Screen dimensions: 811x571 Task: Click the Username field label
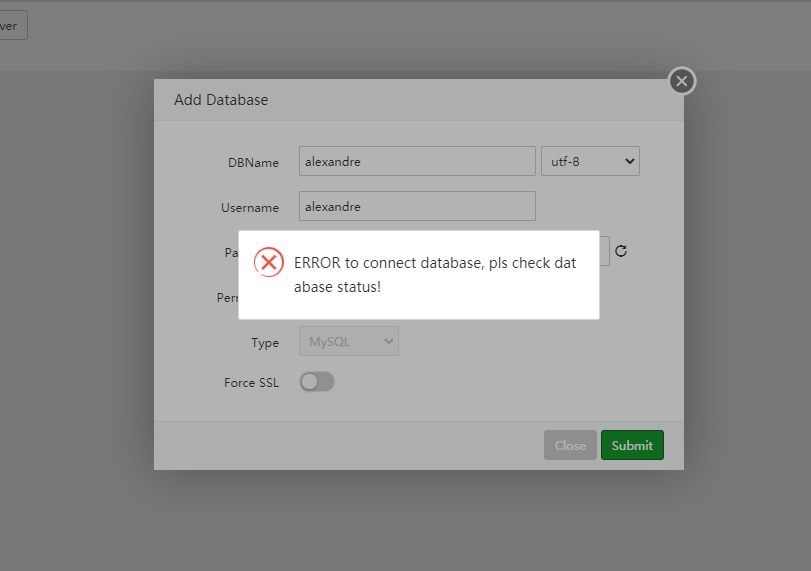250,208
